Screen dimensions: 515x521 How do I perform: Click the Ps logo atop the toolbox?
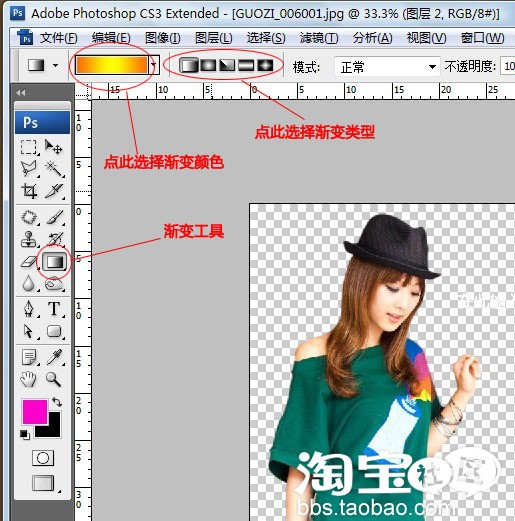pos(42,122)
